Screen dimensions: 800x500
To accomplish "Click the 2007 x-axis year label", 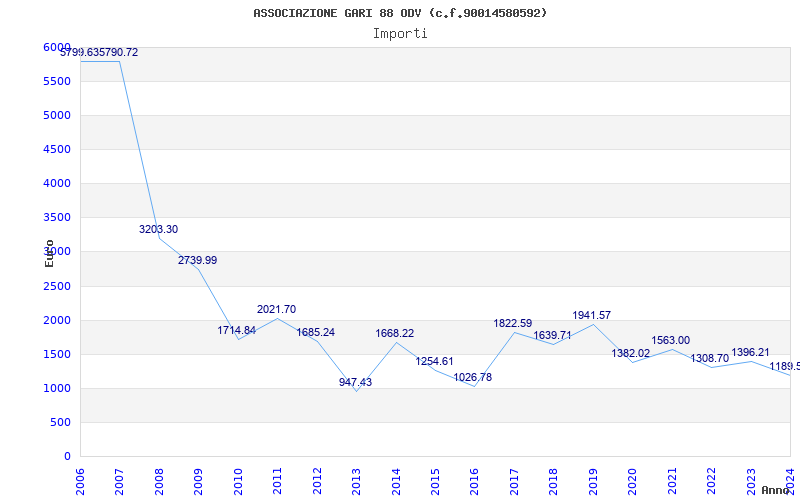I will (x=119, y=482).
